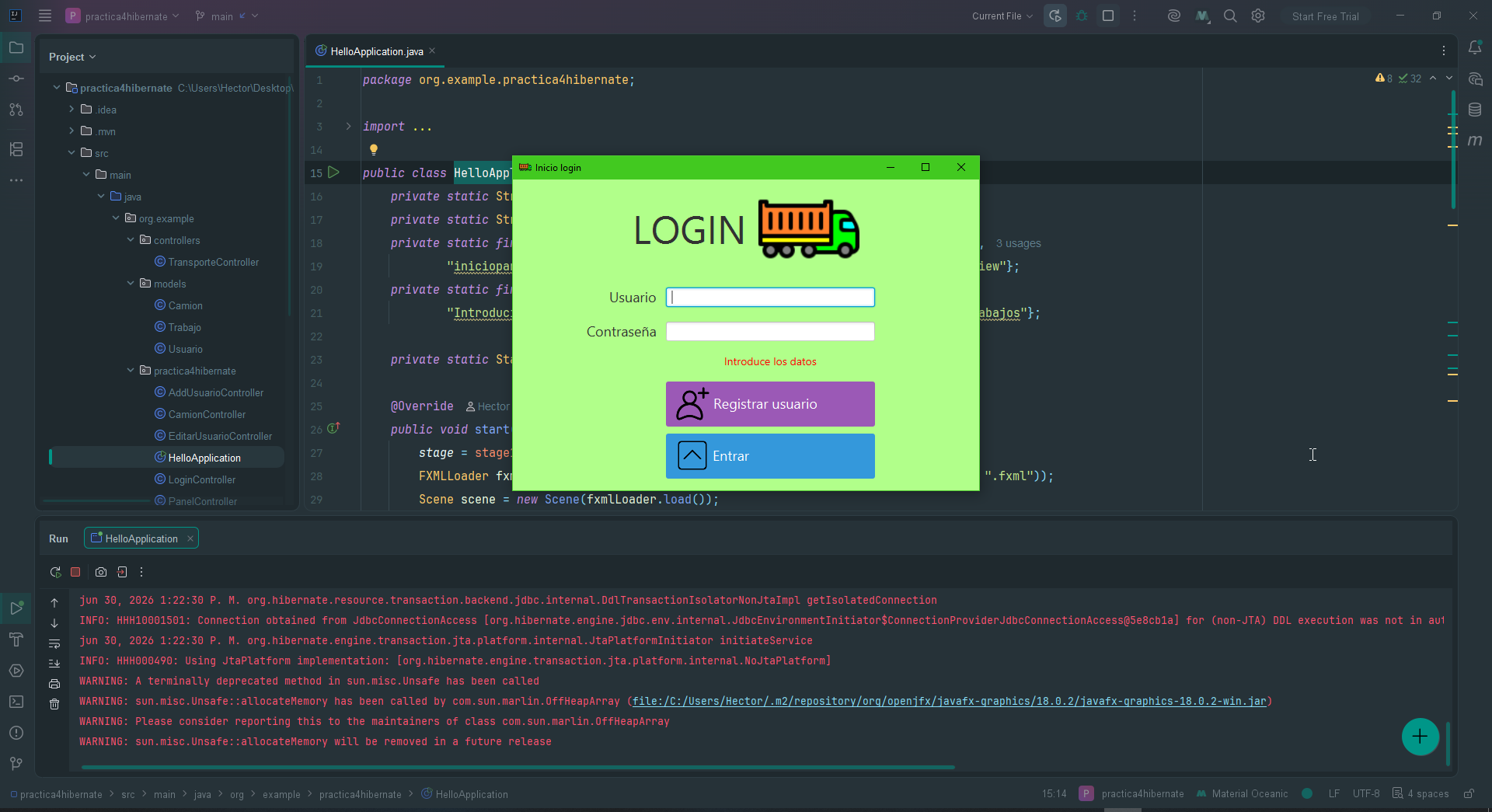Toggle scroll to end of console
Screen dimensions: 1492x812
click(x=54, y=664)
